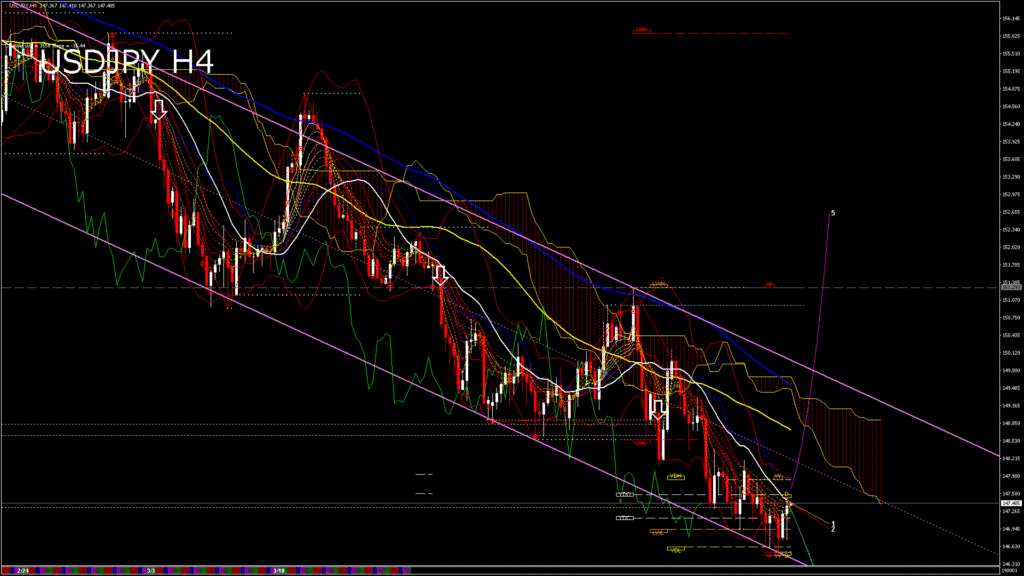Select the red label at the chart top
1024x576 pixels.
pyautogui.click(x=642, y=30)
